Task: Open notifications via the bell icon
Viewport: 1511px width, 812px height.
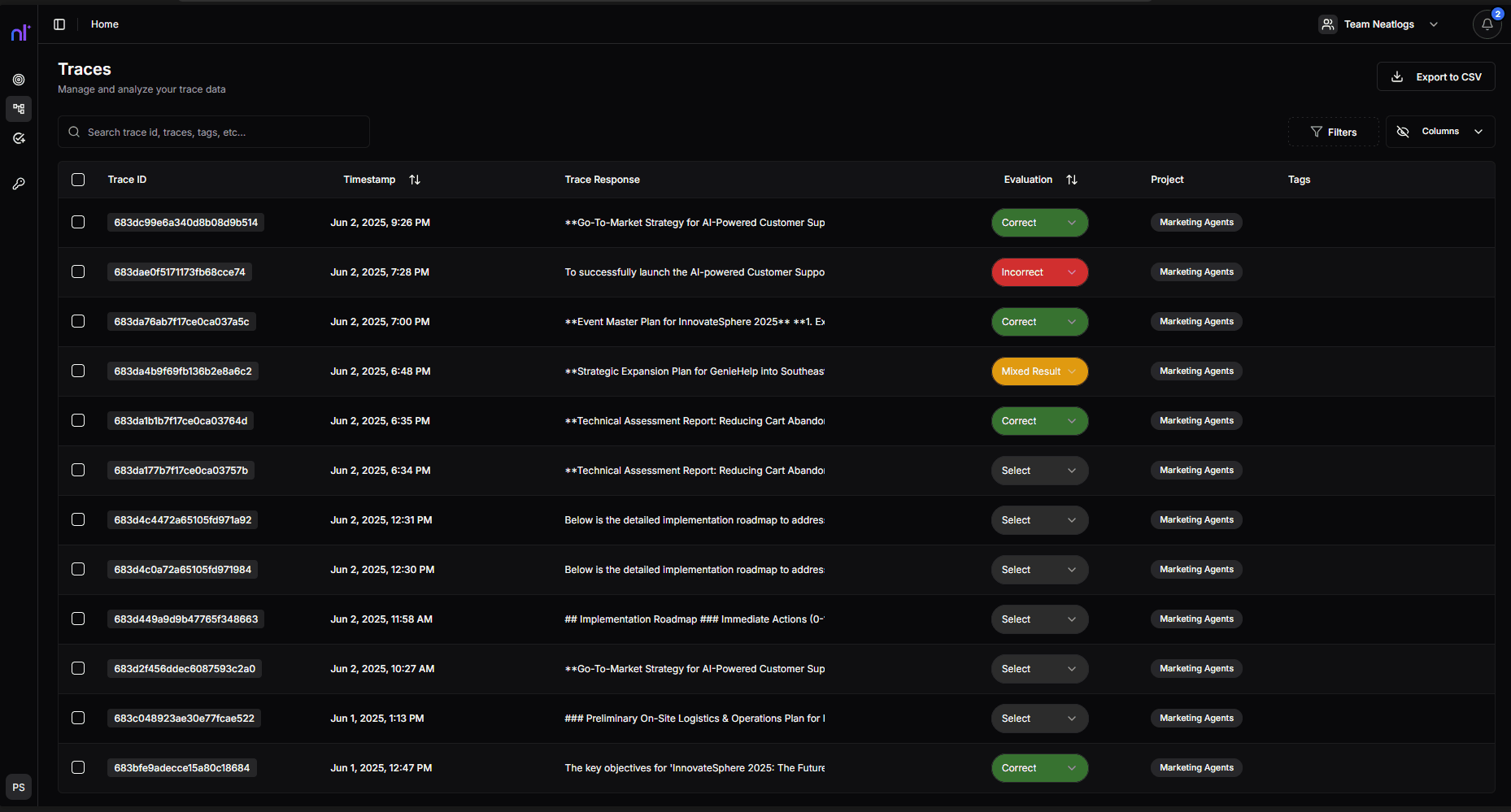Action: (x=1487, y=24)
